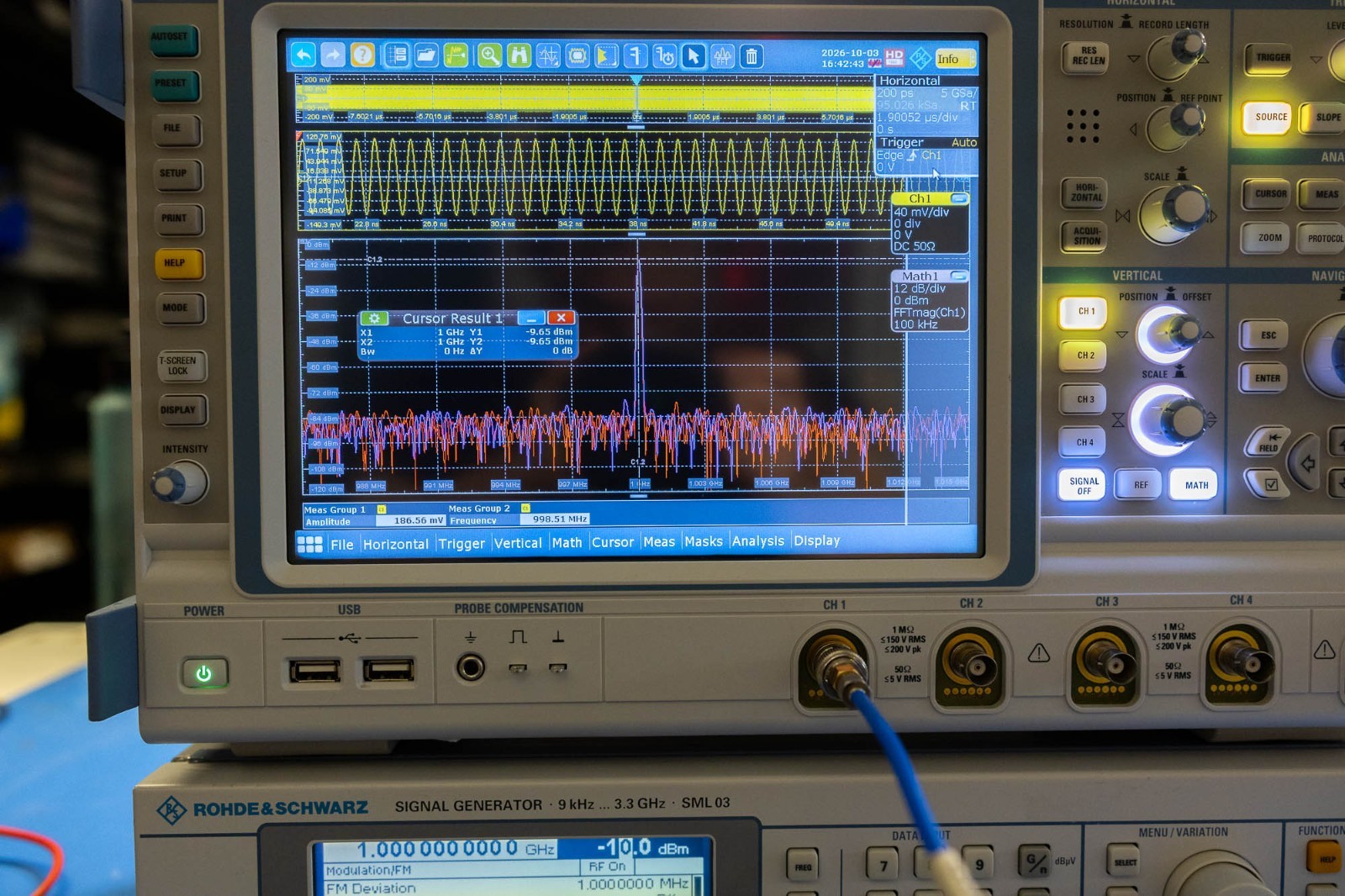Push the AUTOSET front-panel button

(172, 39)
